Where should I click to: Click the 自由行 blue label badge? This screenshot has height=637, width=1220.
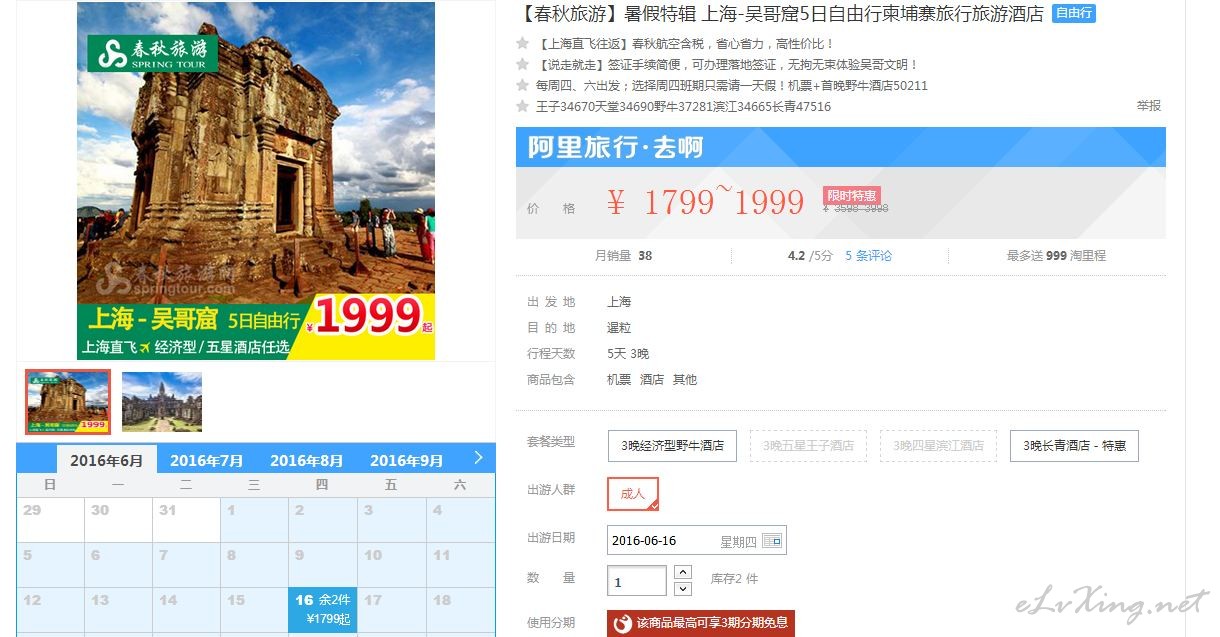1074,14
